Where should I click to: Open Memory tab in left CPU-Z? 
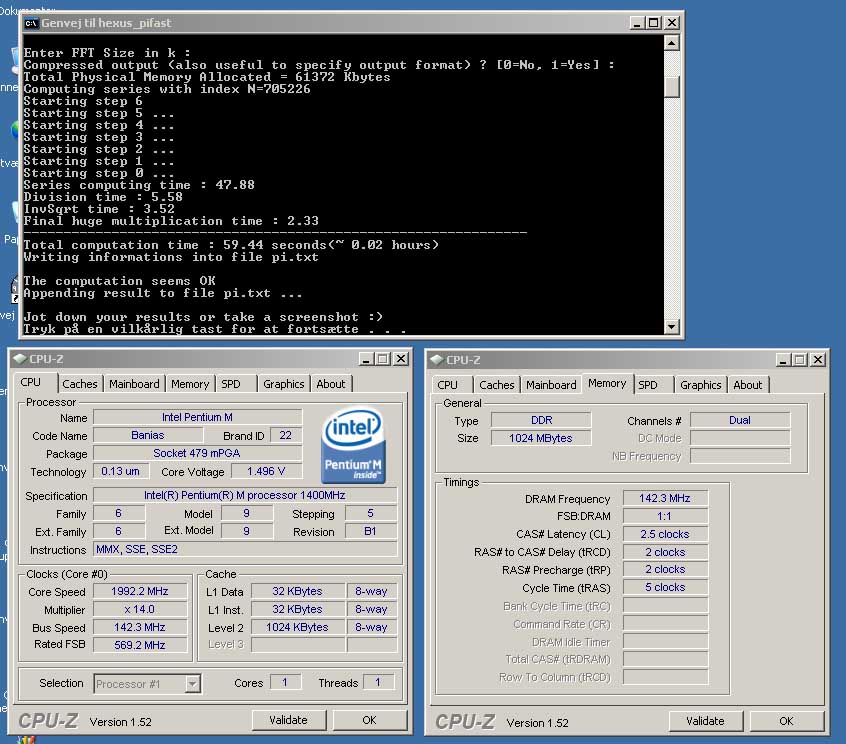[x=190, y=384]
